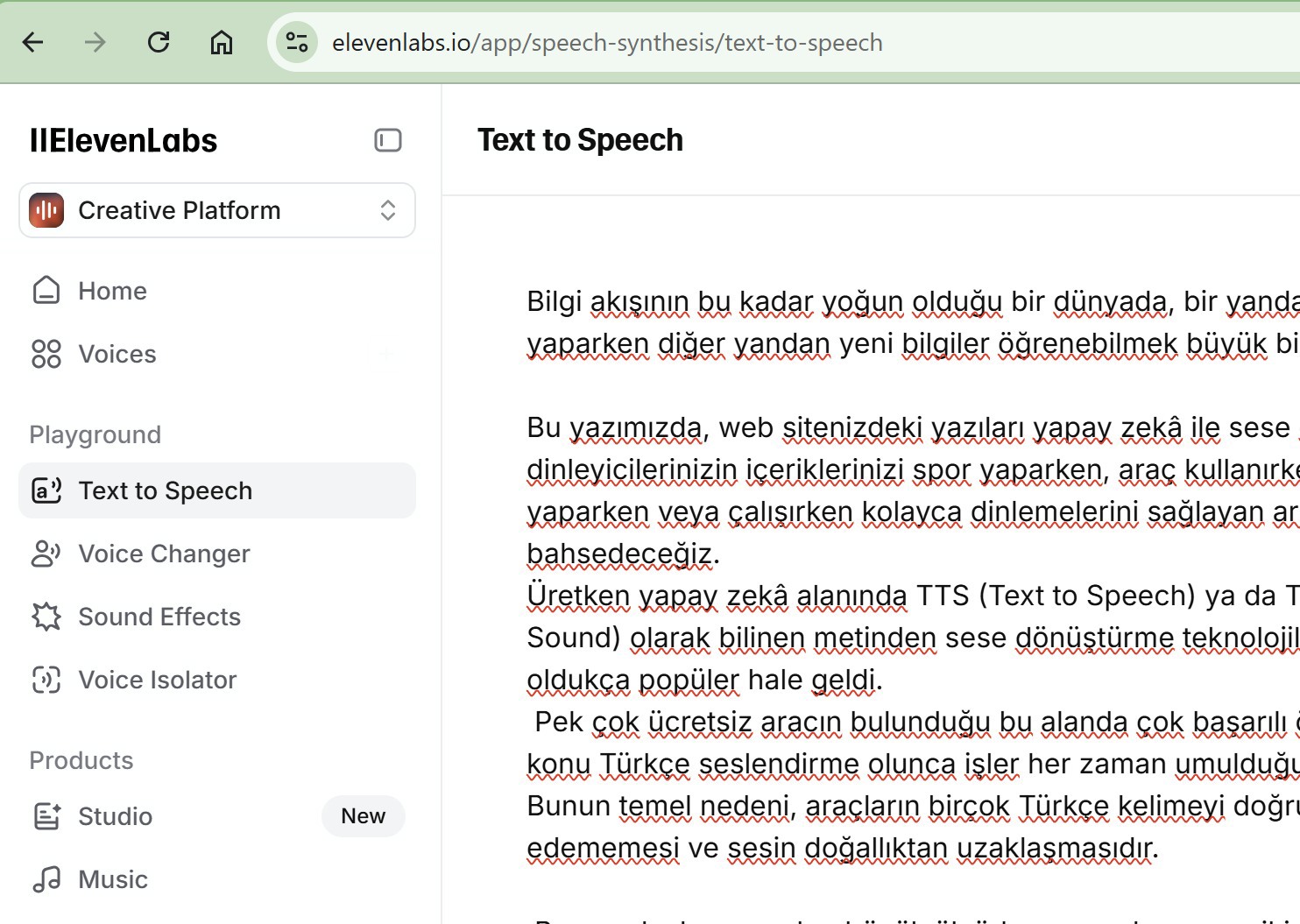This screenshot has height=924, width=1300.
Task: Select the Sound Effects tool icon
Action: 45,617
